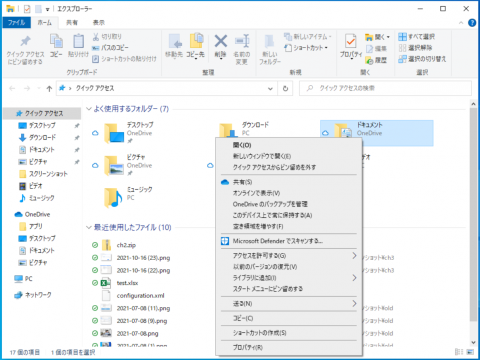Click クイック アクセスにピン留めする ribbon icon
Viewport: 480px width, 360px height.
25,41
